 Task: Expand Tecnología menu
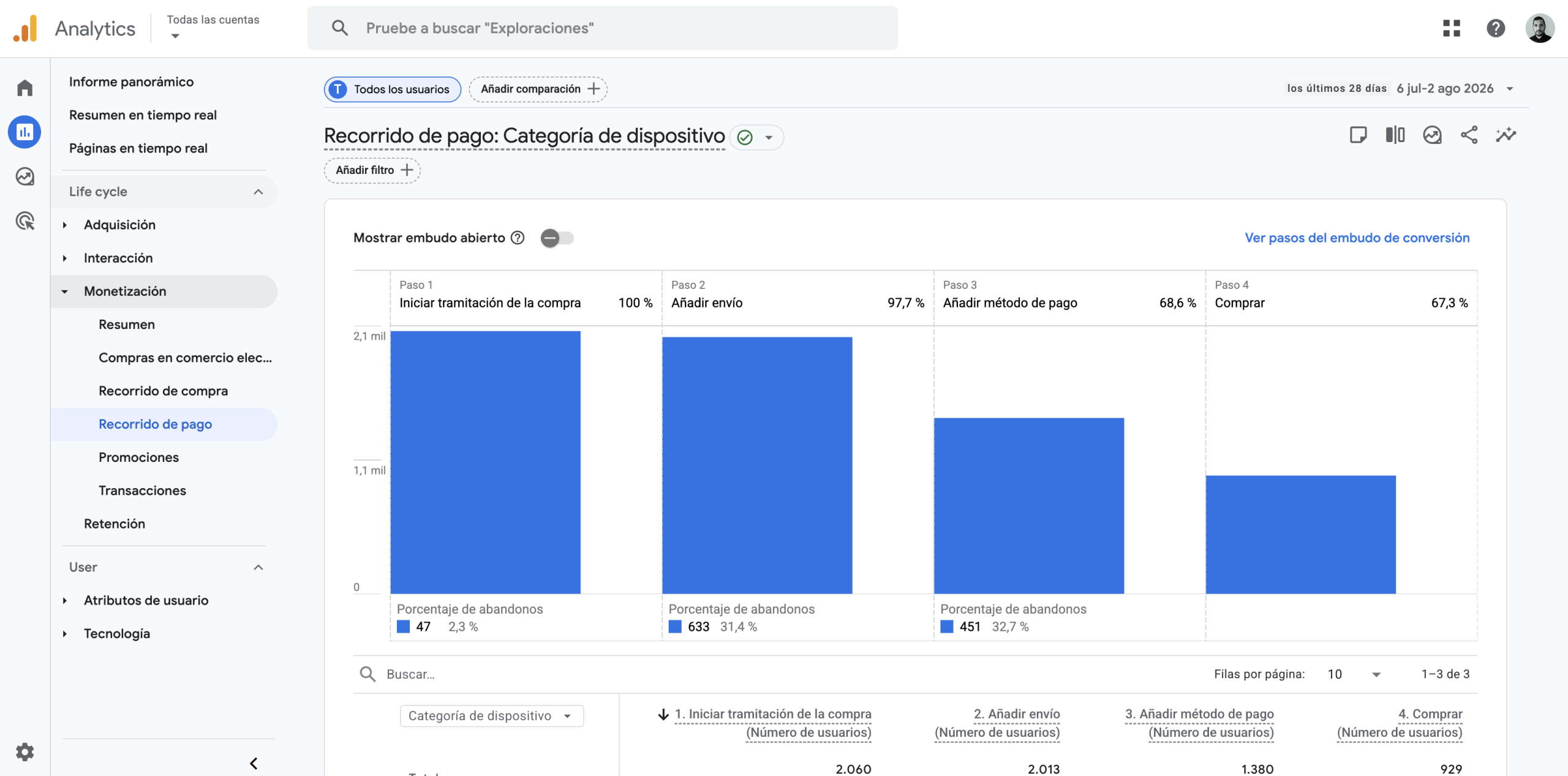[x=65, y=633]
